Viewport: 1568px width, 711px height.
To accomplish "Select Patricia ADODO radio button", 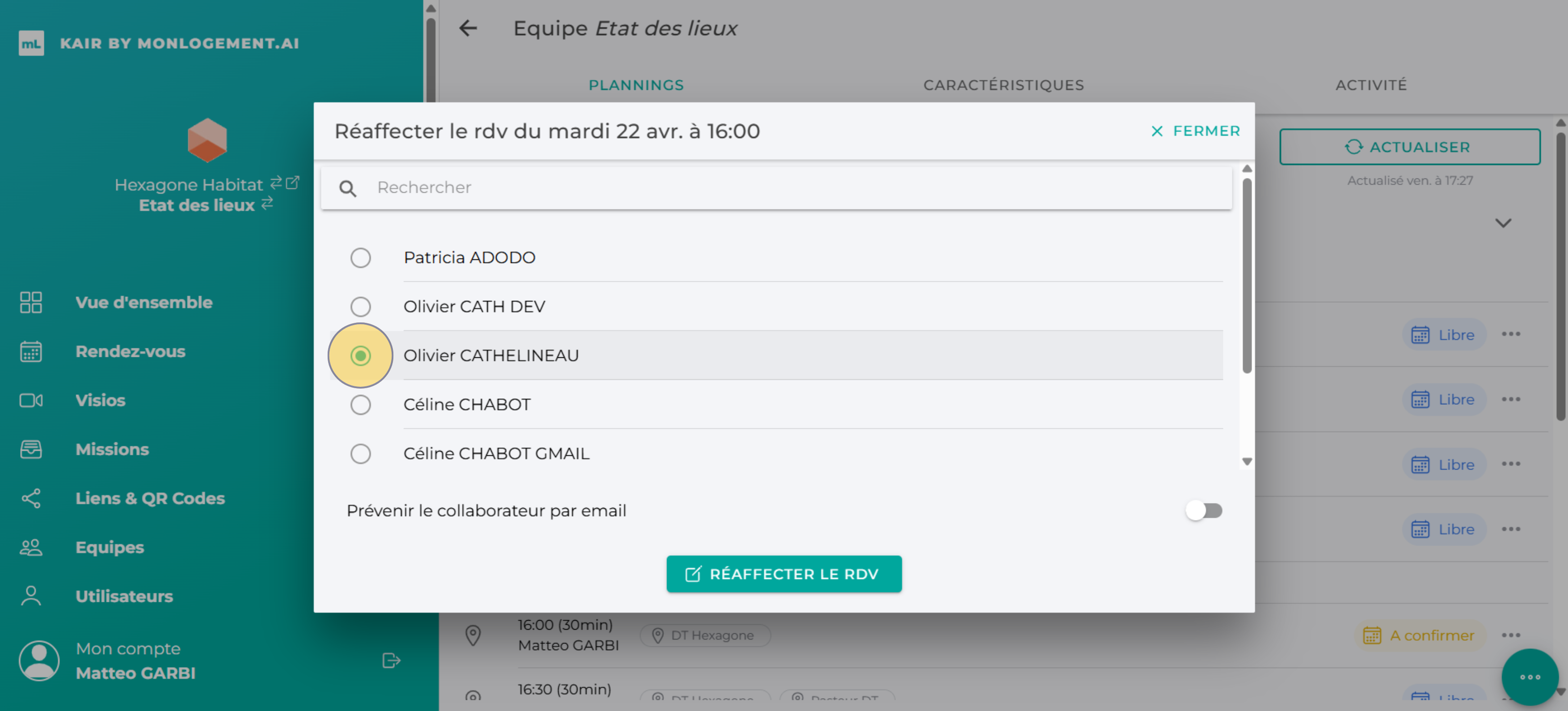I will (x=360, y=258).
